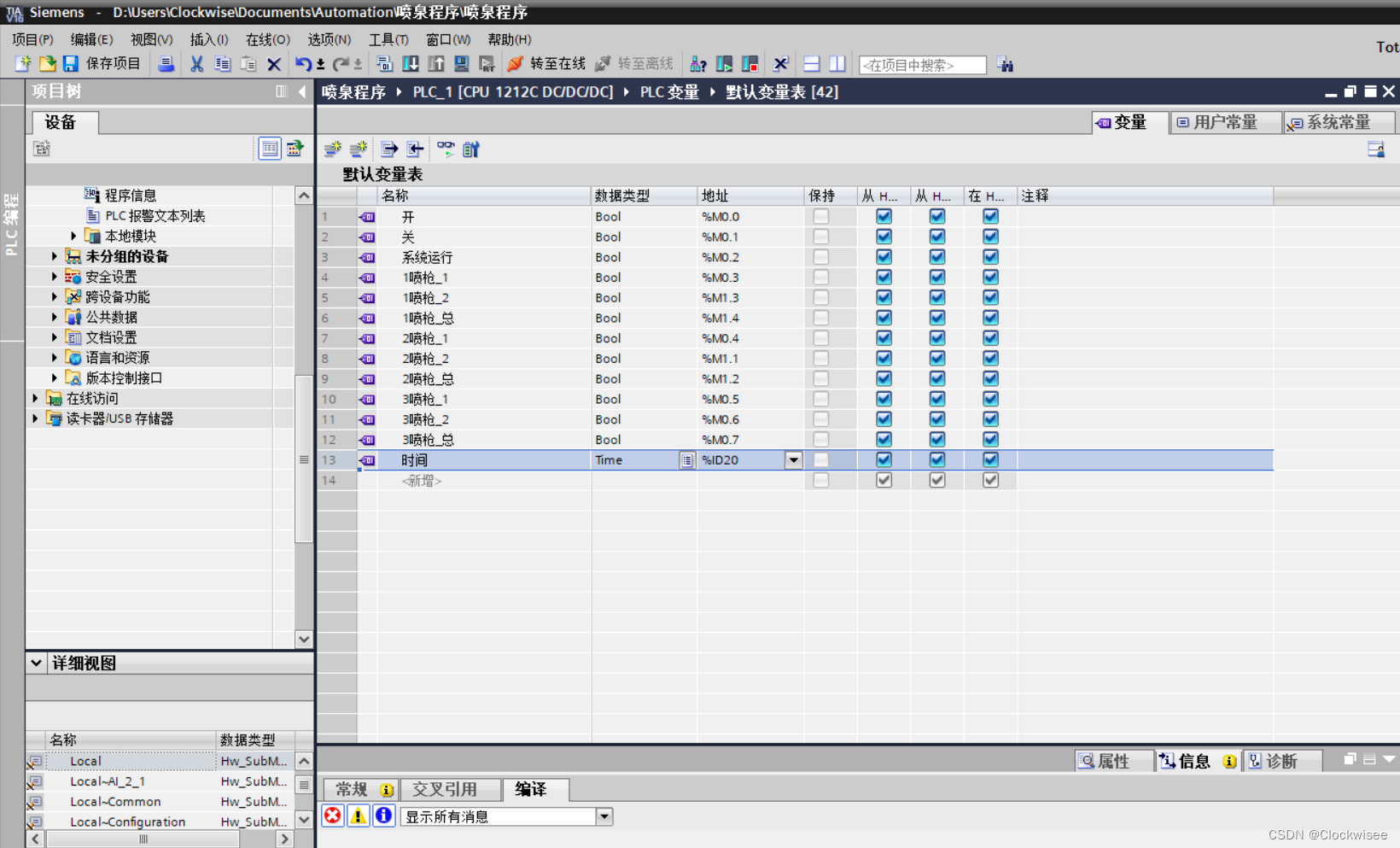Screen dimensions: 1400x848
Task: Expand the 未分组的设备 tree node
Action: pyautogui.click(x=55, y=256)
